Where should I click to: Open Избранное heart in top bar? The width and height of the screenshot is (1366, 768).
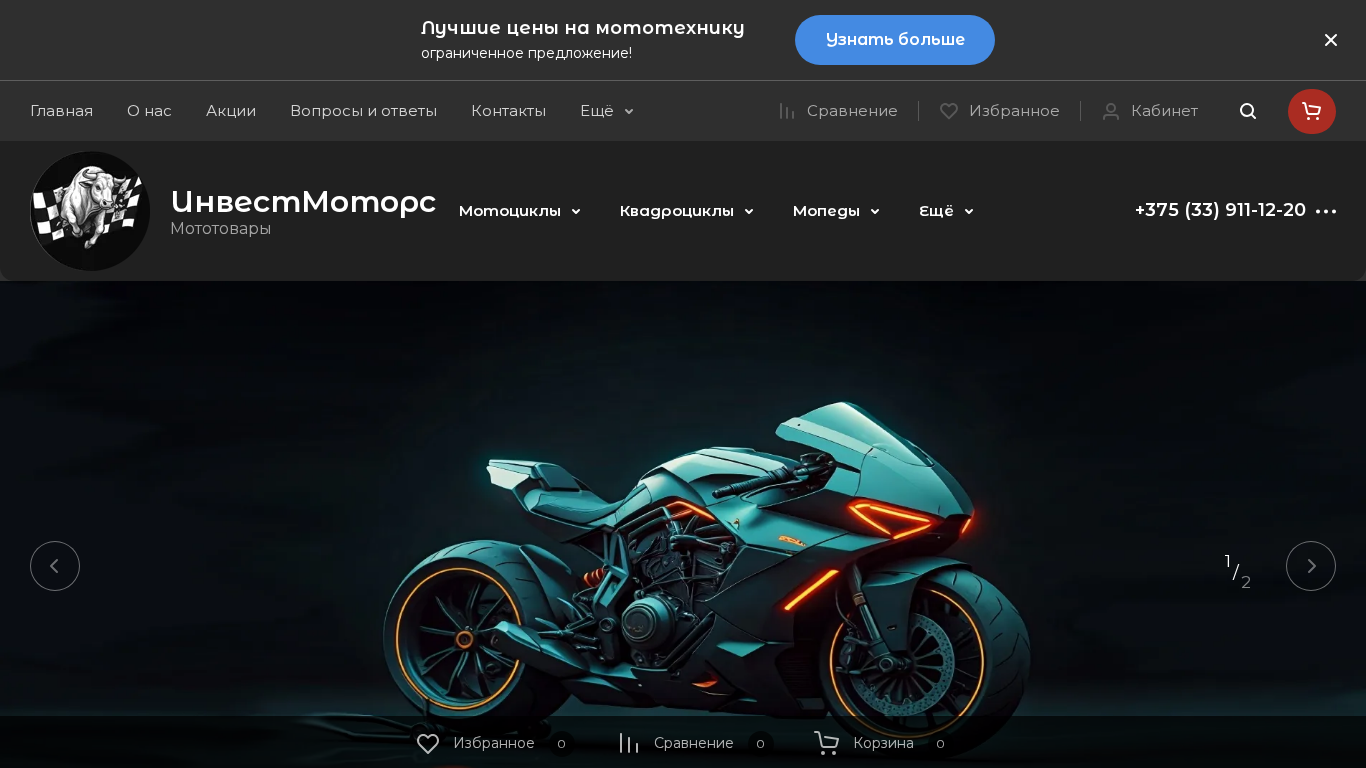pos(949,111)
